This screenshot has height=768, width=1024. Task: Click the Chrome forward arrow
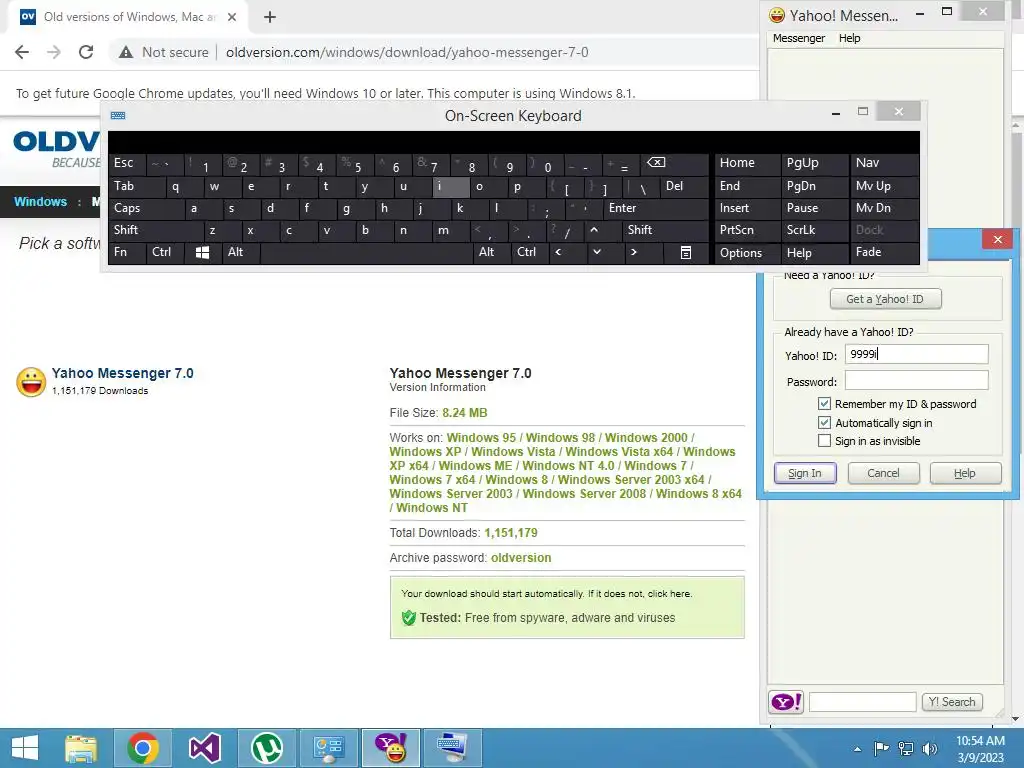tap(54, 52)
